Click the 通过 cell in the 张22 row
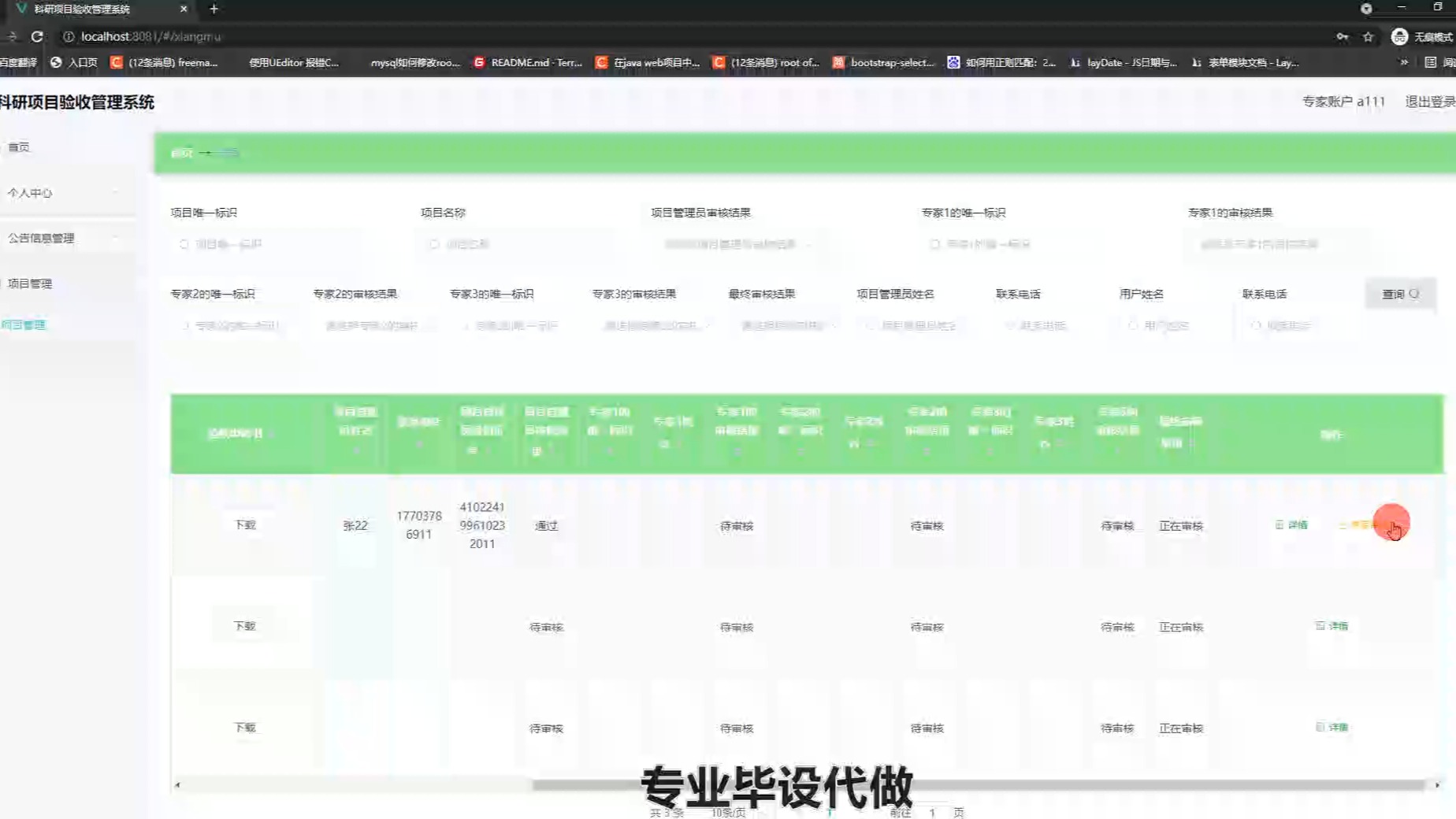This screenshot has height=819, width=1456. click(546, 525)
